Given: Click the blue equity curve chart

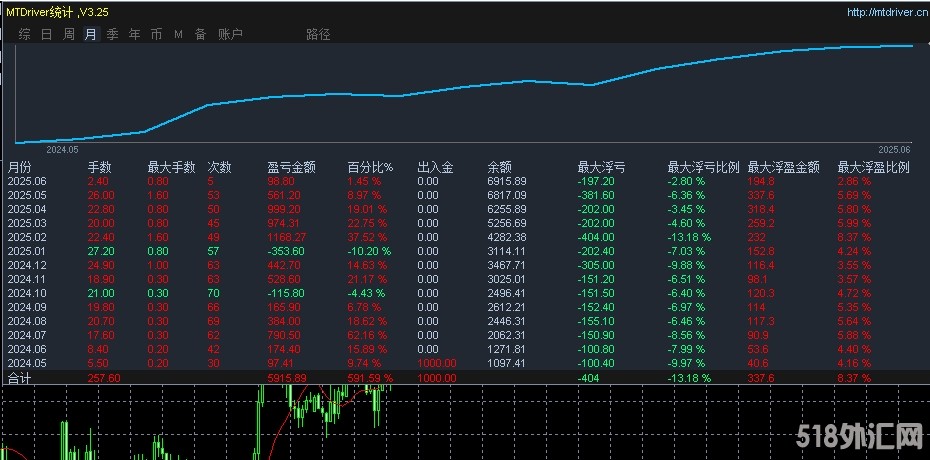Looking at the screenshot, I should click(x=464, y=93).
